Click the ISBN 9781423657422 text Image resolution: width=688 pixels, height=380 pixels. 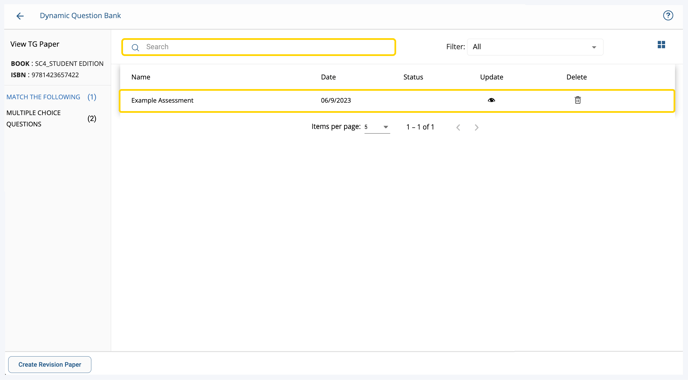(x=45, y=75)
